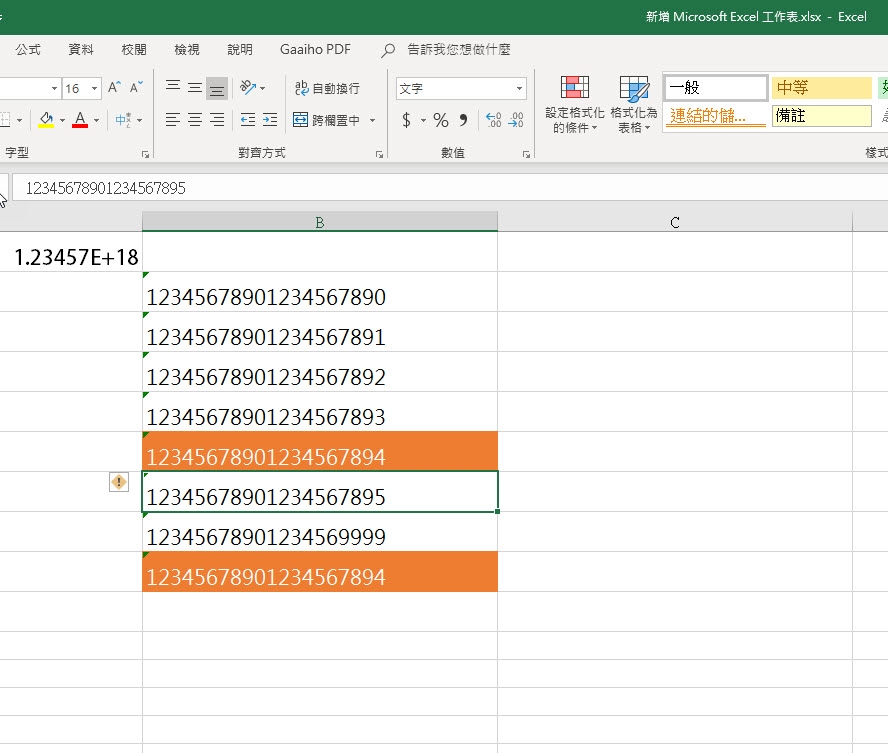Screen dimensions: 888x753
Task: Toggle center horizontal text alignment
Action: tap(195, 120)
